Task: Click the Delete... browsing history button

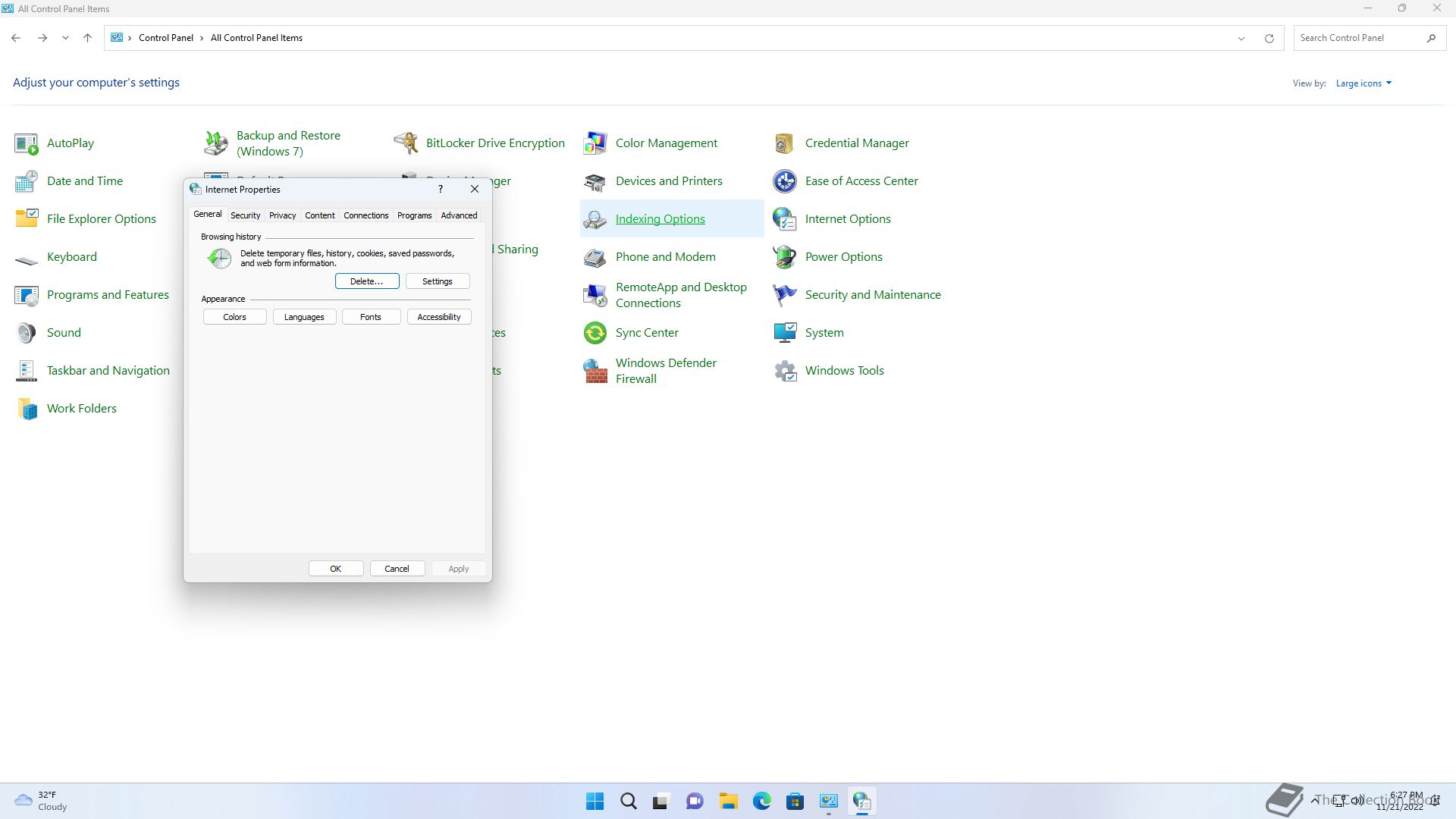Action: click(367, 281)
